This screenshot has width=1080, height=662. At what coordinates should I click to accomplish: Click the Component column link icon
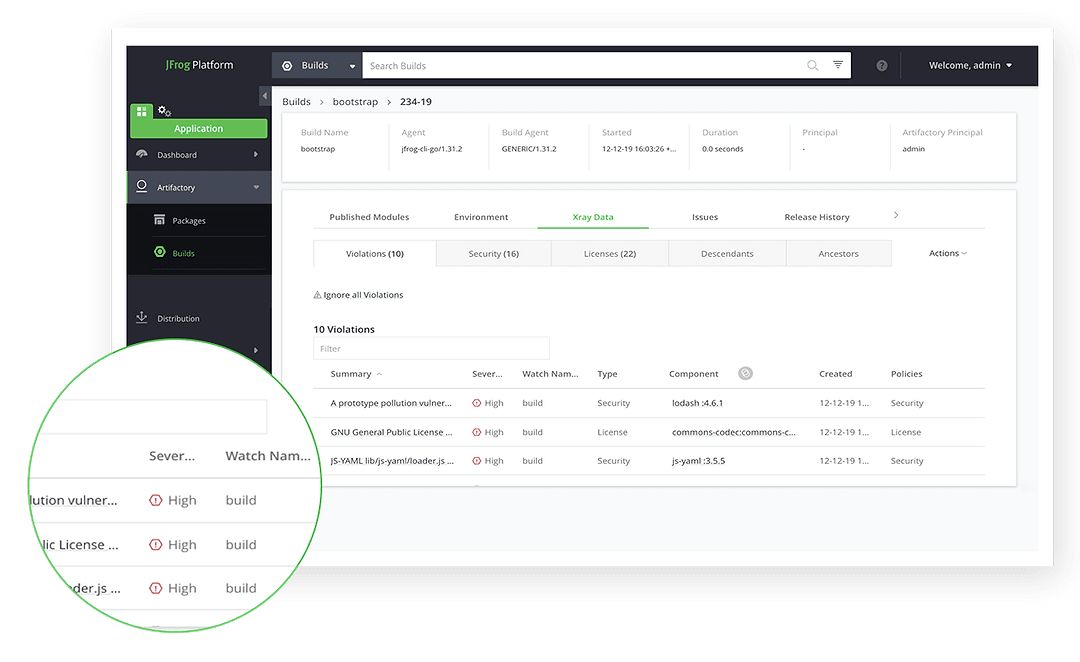tap(745, 374)
